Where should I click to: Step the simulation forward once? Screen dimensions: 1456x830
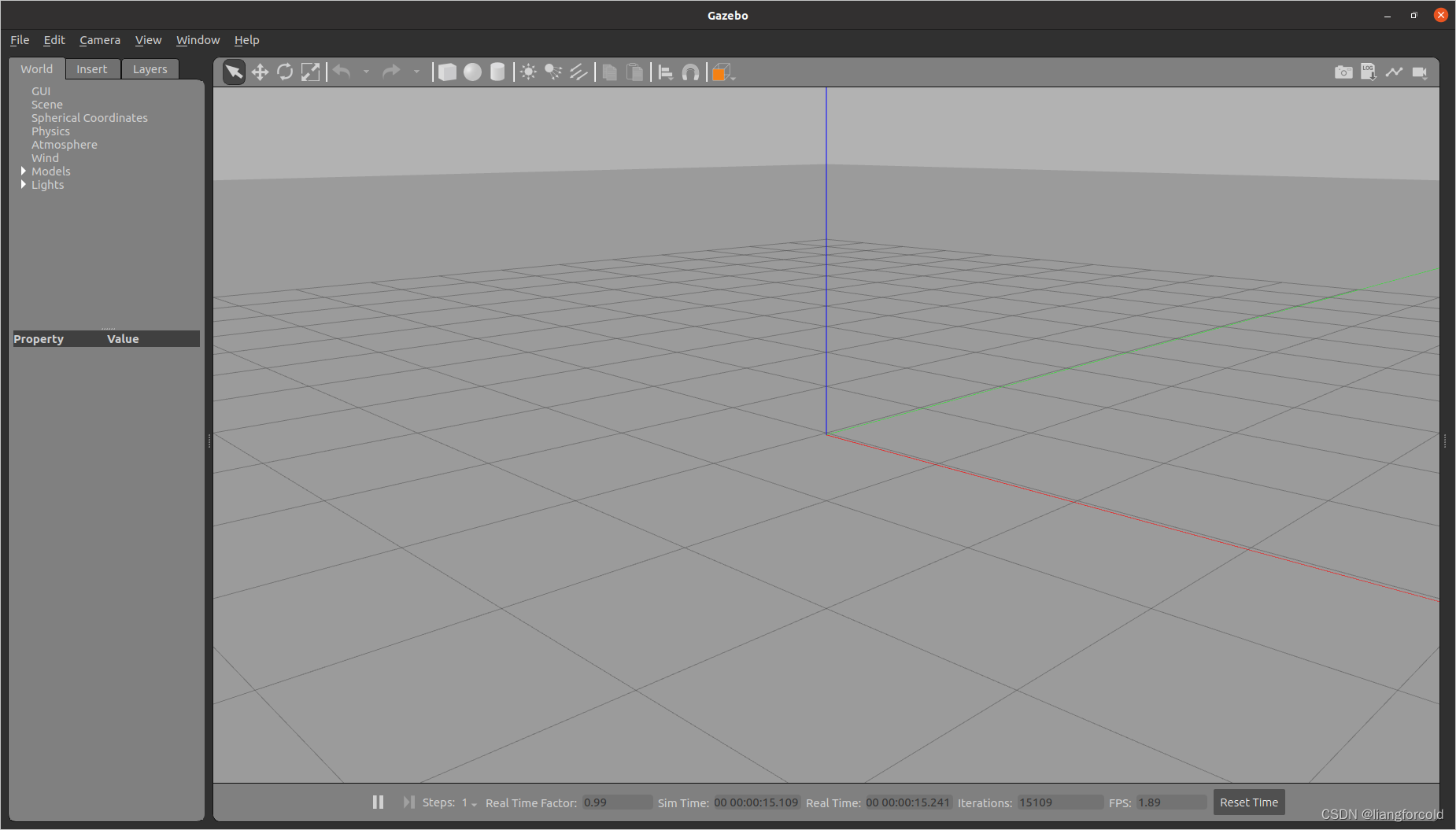tap(408, 802)
